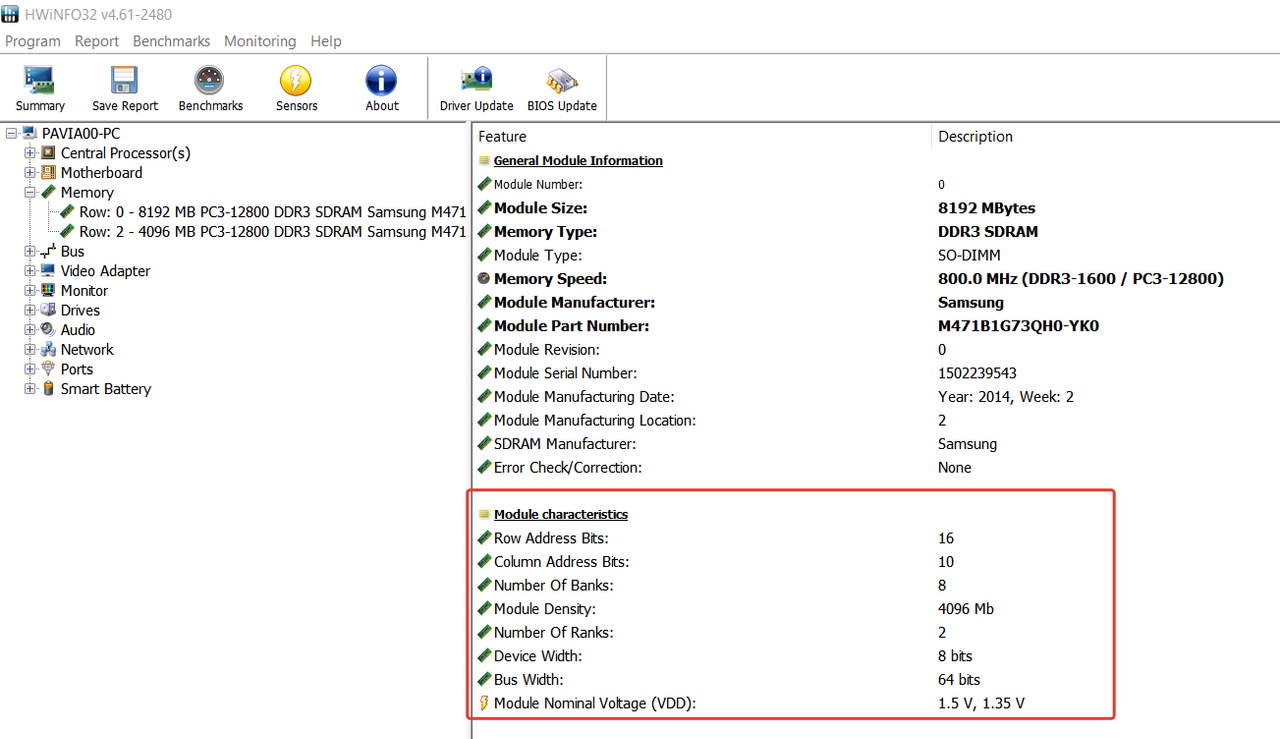Click the Bus node icon
Screen dimensions: 1280x739
pyautogui.click(x=48, y=251)
